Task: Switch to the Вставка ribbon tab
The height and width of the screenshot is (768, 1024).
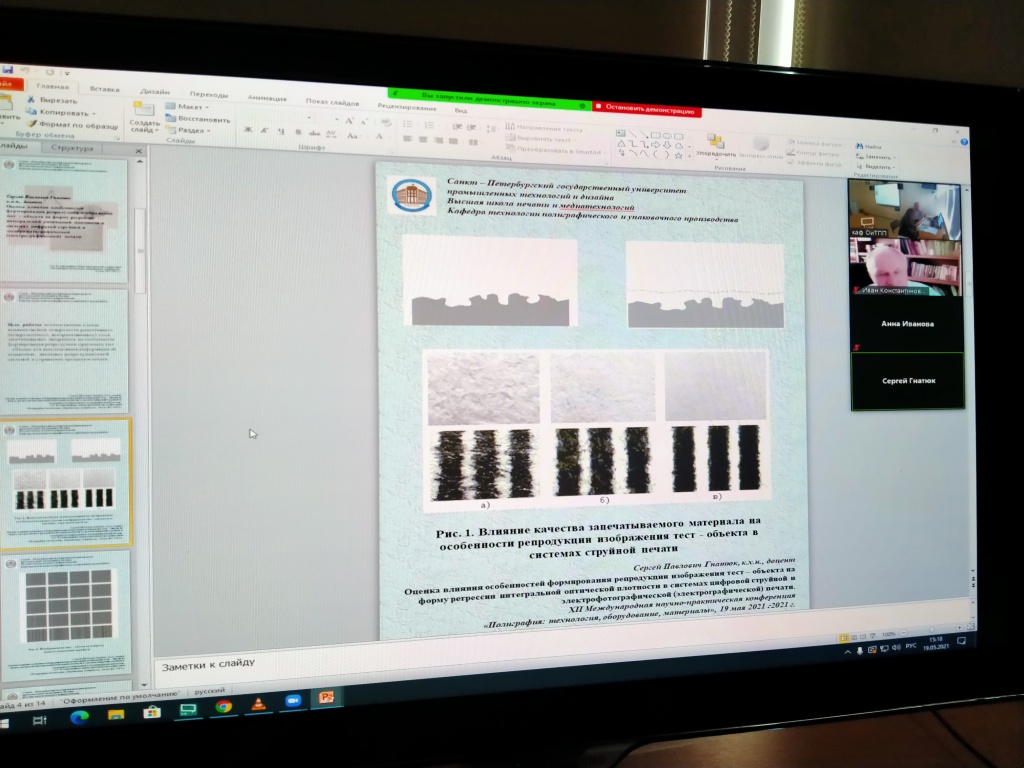Action: pos(104,89)
